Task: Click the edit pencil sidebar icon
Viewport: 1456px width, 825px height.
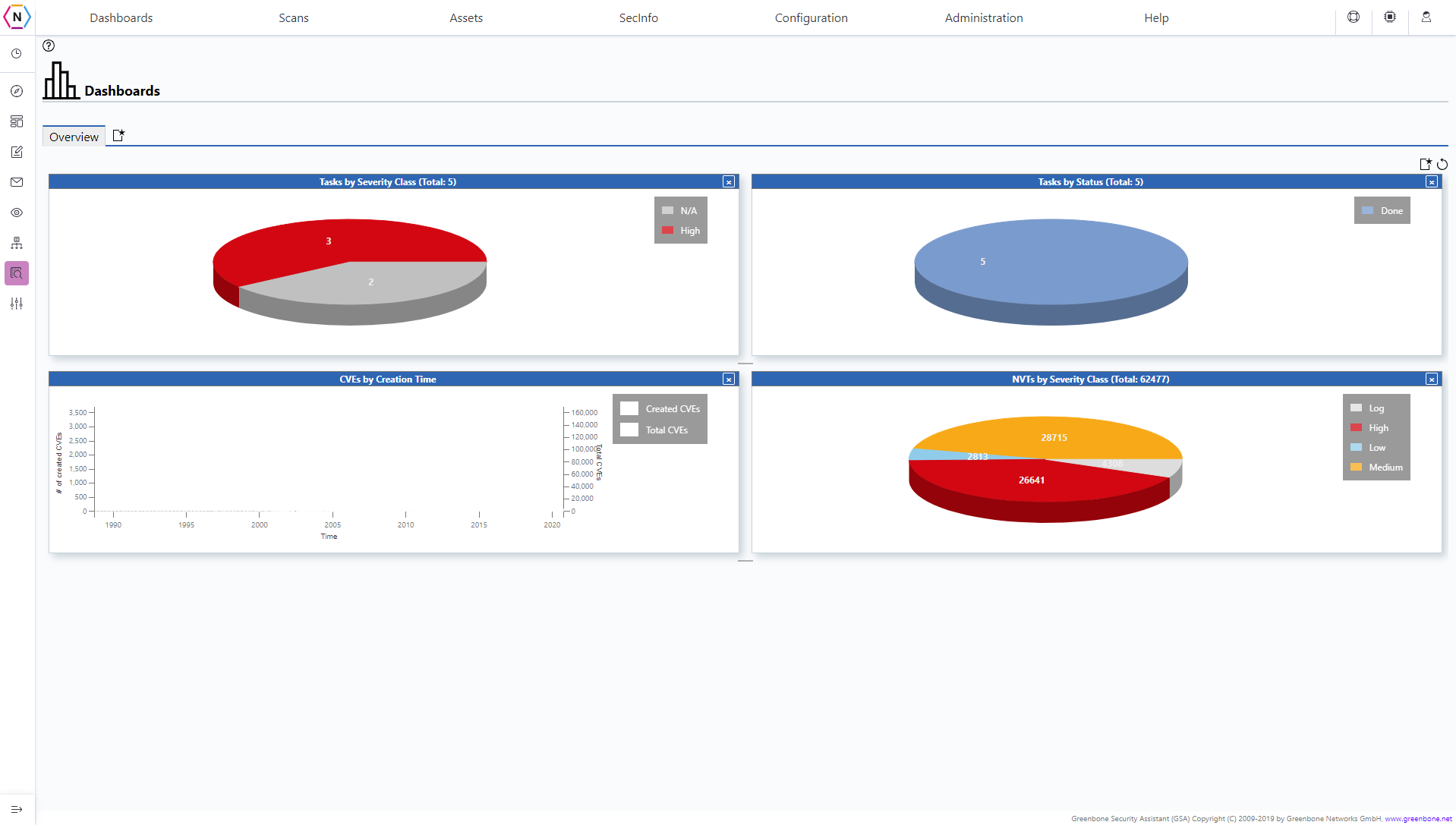Action: (x=17, y=152)
